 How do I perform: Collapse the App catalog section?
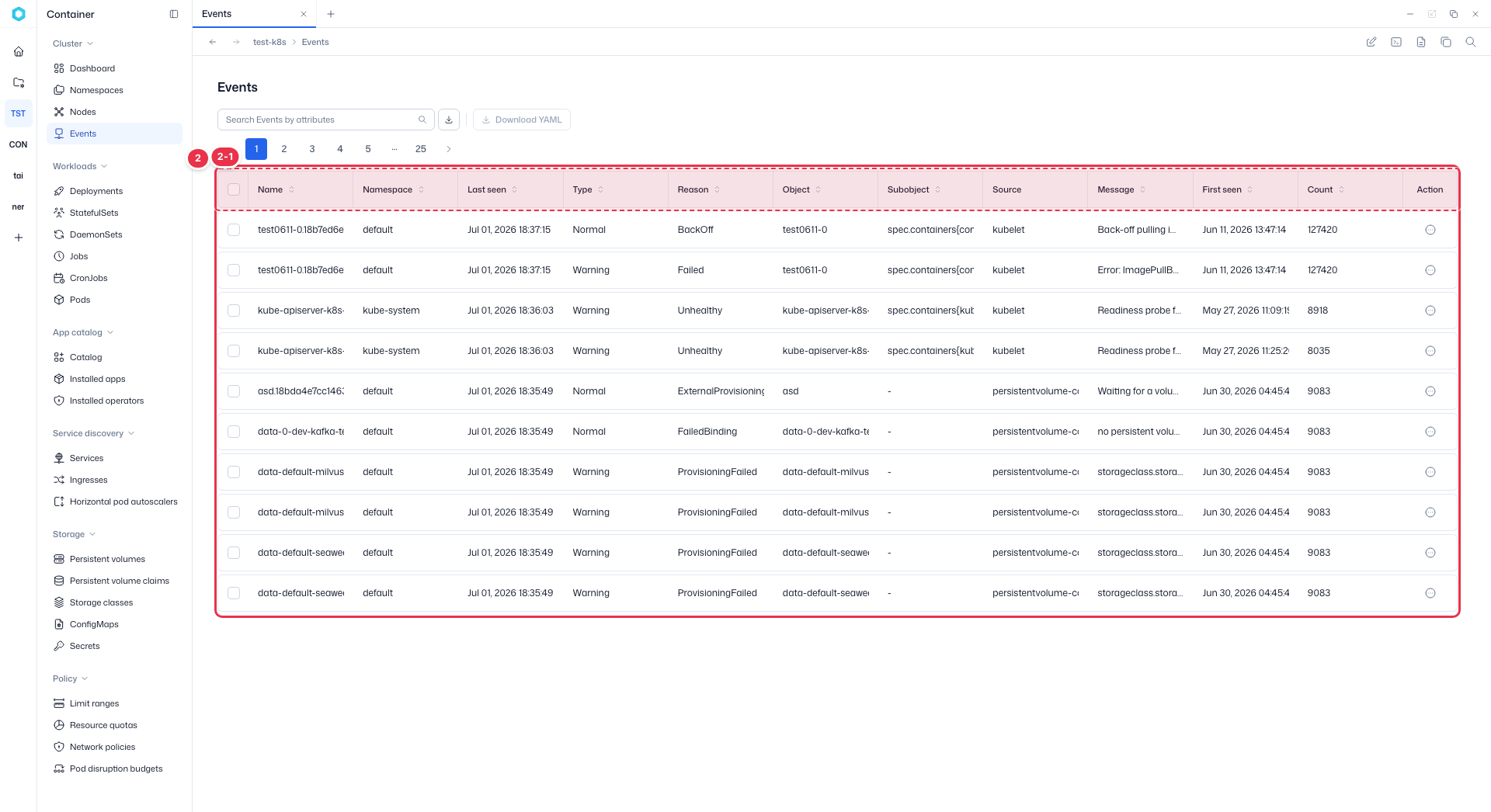(83, 332)
